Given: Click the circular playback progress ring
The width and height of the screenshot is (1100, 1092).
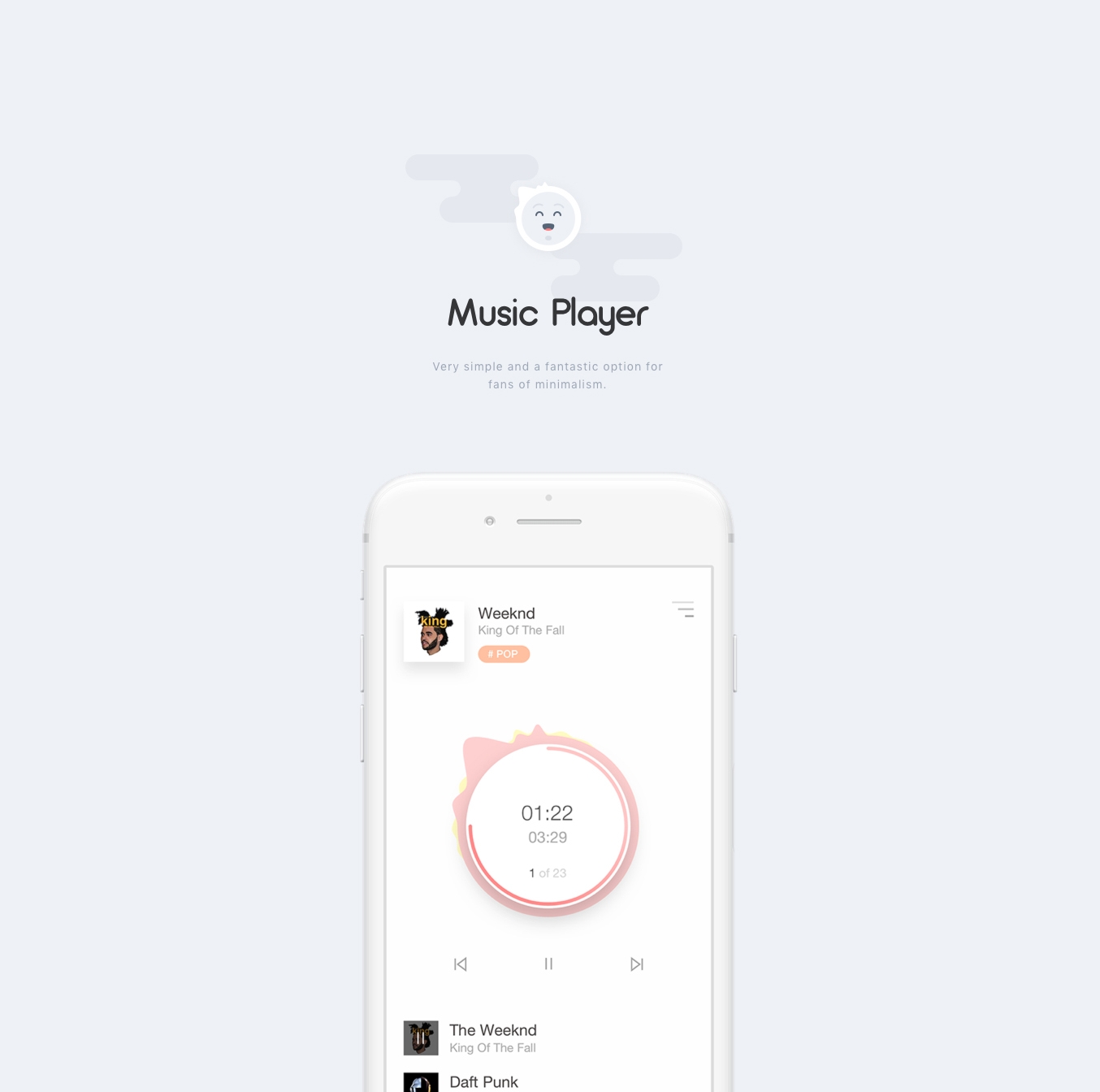Looking at the screenshot, I should [x=548, y=826].
